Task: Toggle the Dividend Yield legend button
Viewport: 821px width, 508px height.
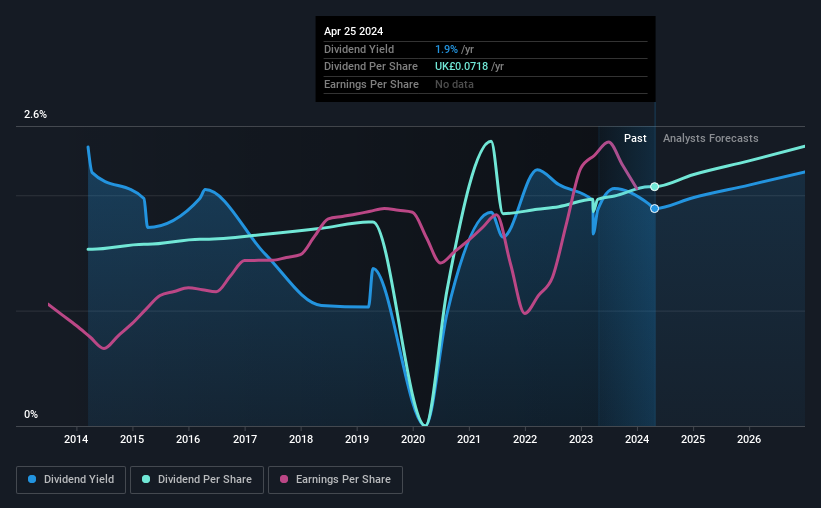Action: point(71,480)
